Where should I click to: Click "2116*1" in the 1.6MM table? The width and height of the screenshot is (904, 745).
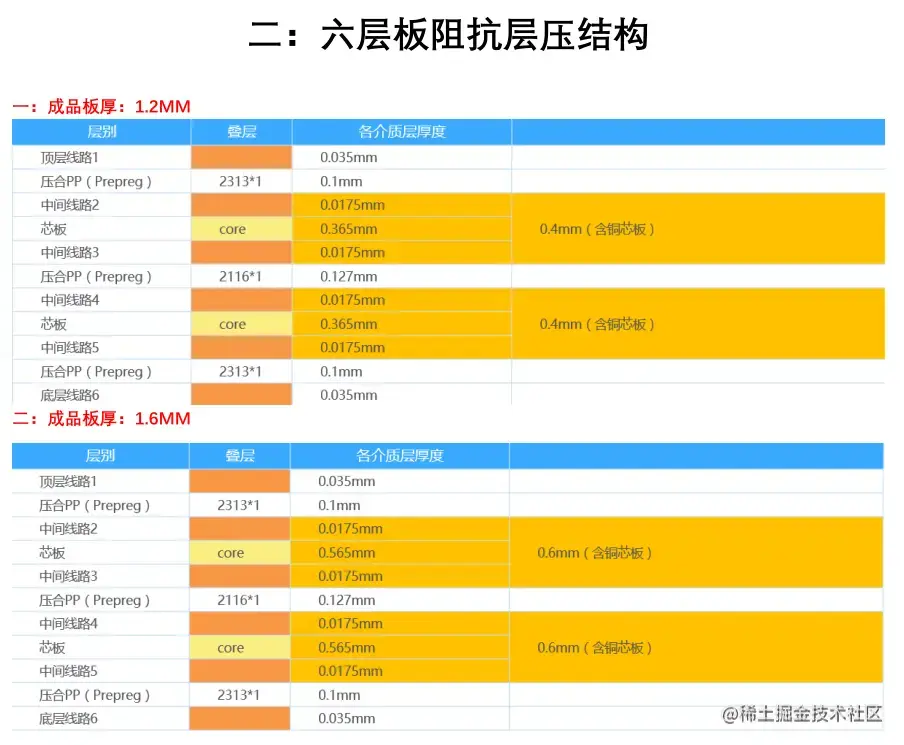[238, 600]
